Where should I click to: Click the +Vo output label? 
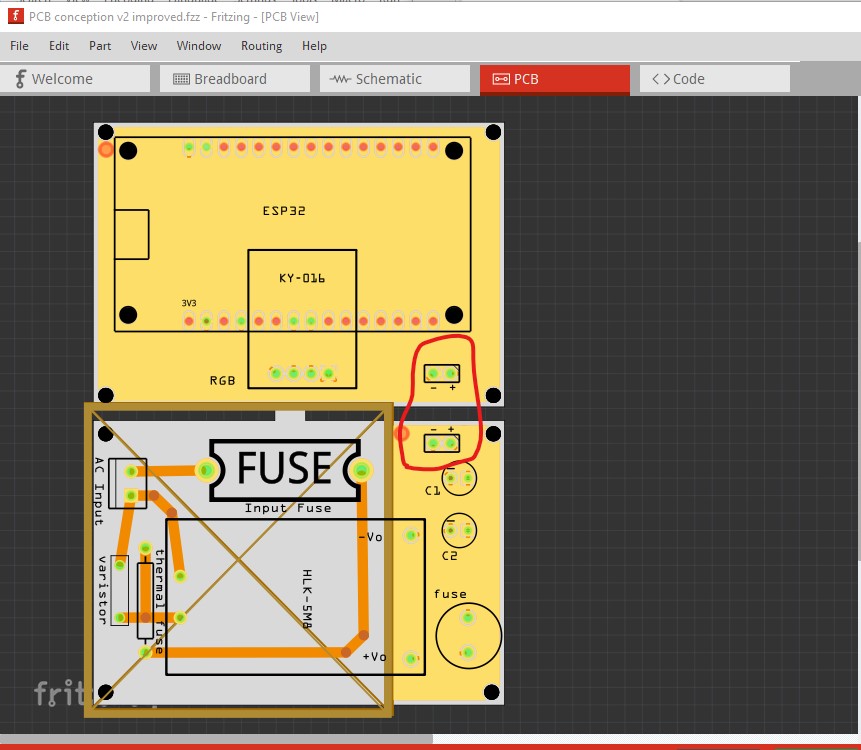[x=374, y=657]
